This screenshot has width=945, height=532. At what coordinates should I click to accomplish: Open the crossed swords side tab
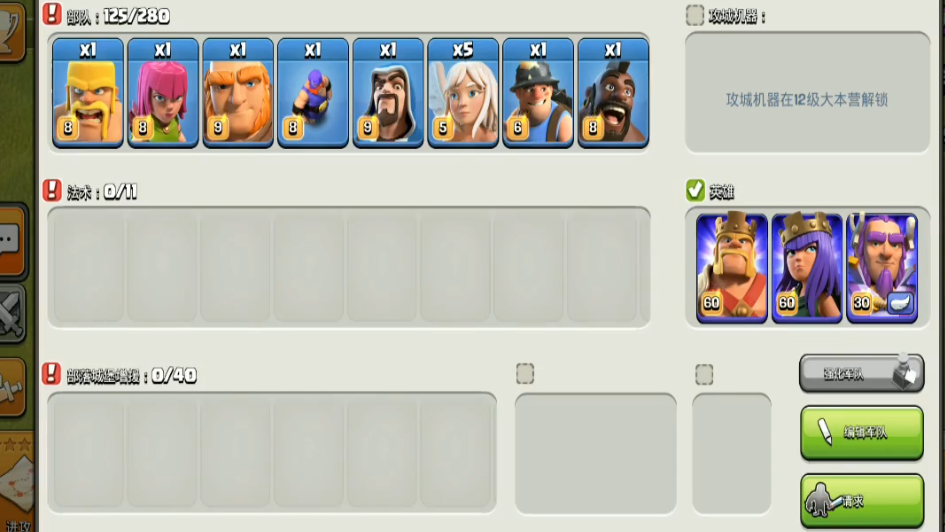tap(12, 313)
